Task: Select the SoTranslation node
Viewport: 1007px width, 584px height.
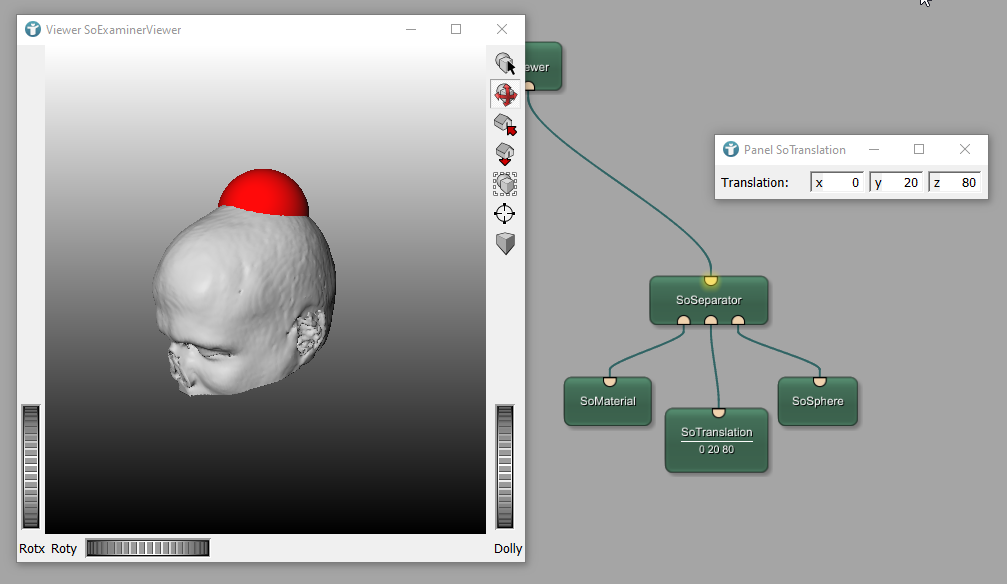Action: 716,440
